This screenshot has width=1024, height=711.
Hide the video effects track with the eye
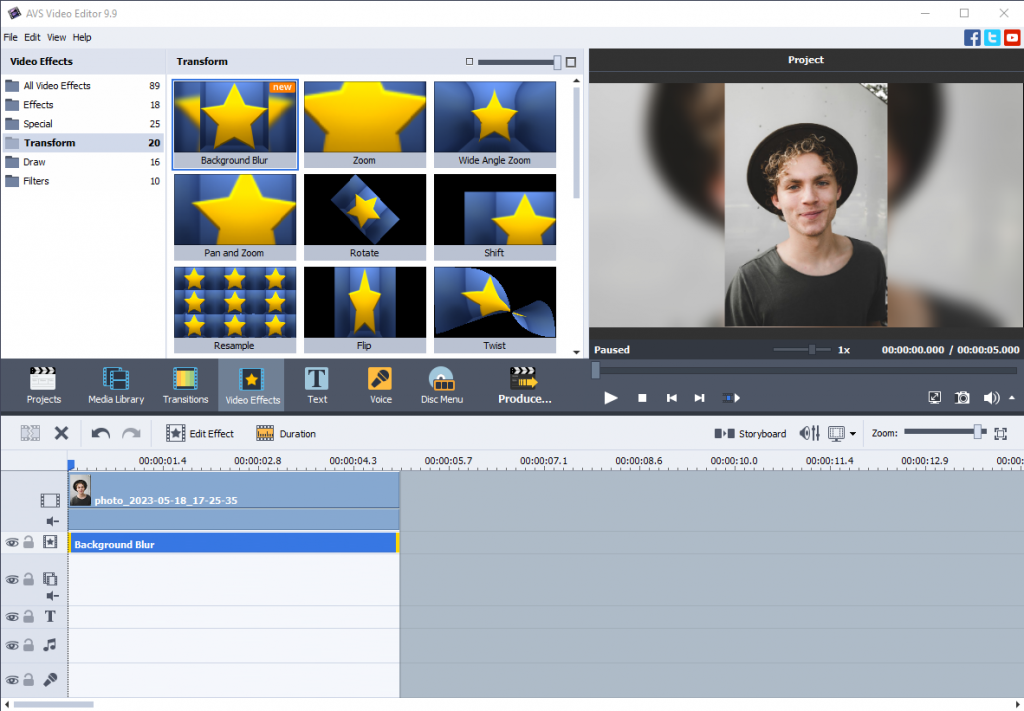click(x=12, y=542)
